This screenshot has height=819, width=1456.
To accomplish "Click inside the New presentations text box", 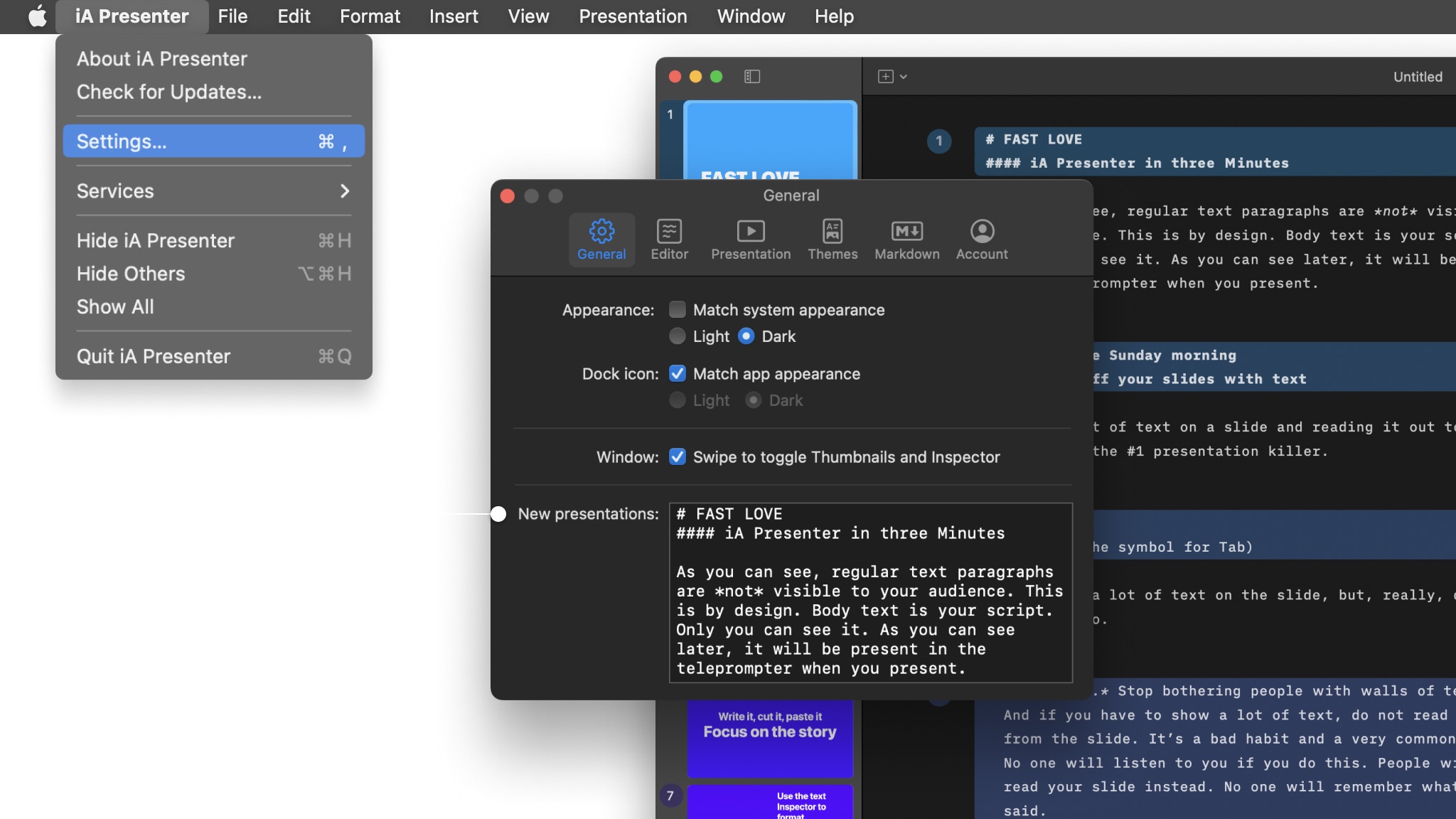I will 870,591.
